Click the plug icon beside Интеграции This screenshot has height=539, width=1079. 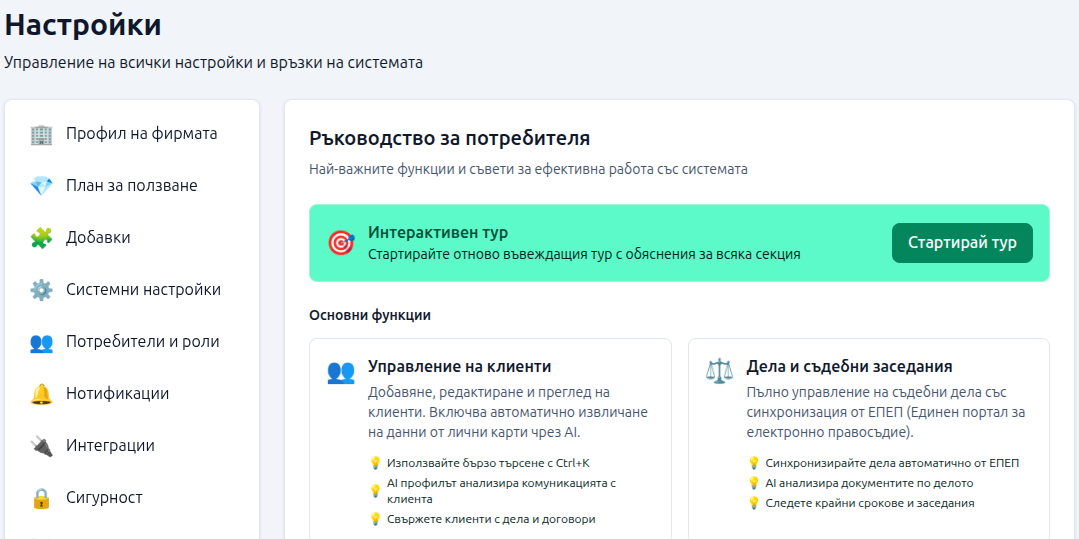(x=41, y=446)
